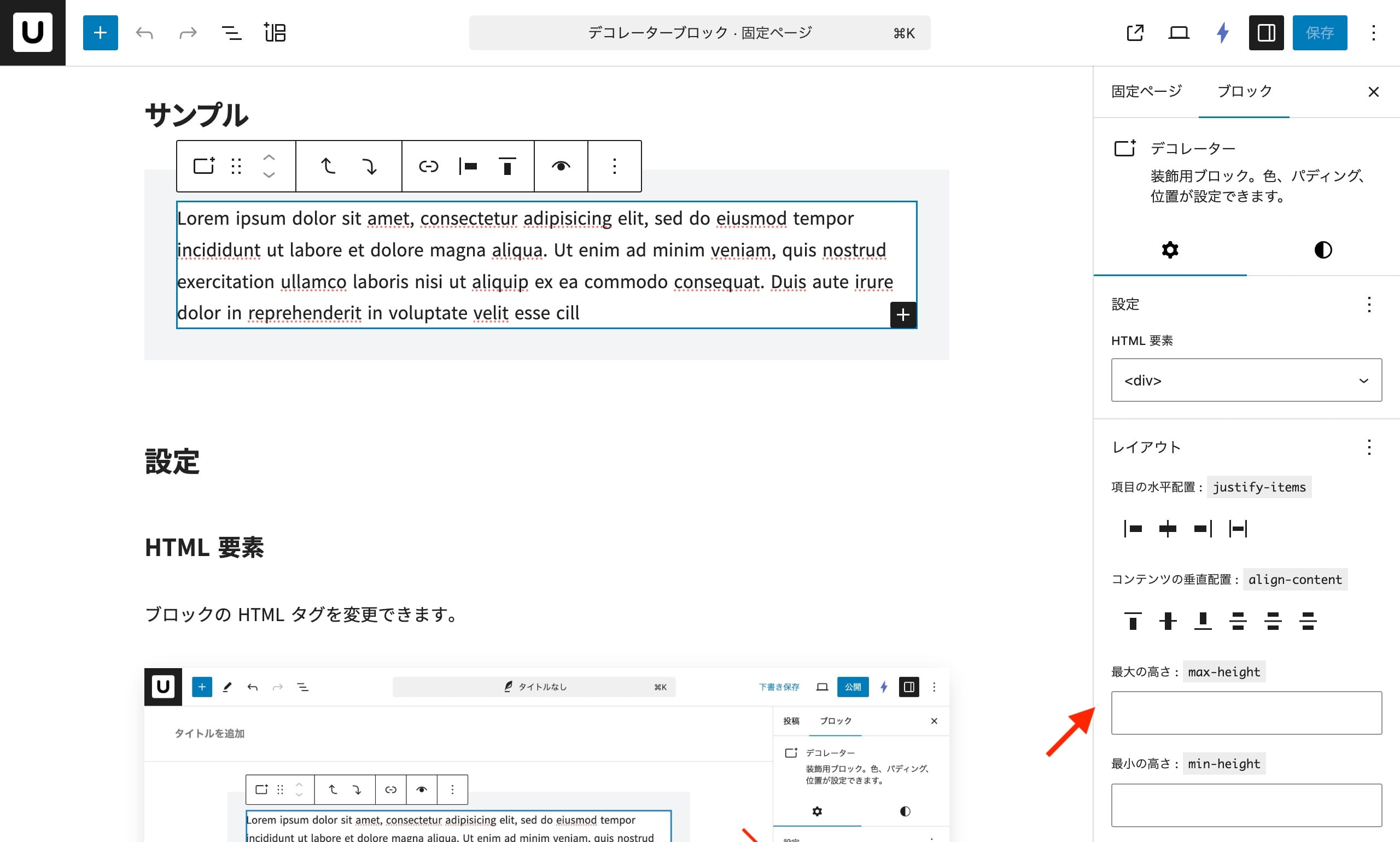The width and height of the screenshot is (1400, 842).
Task: Click the min-height input field
Action: 1246,805
